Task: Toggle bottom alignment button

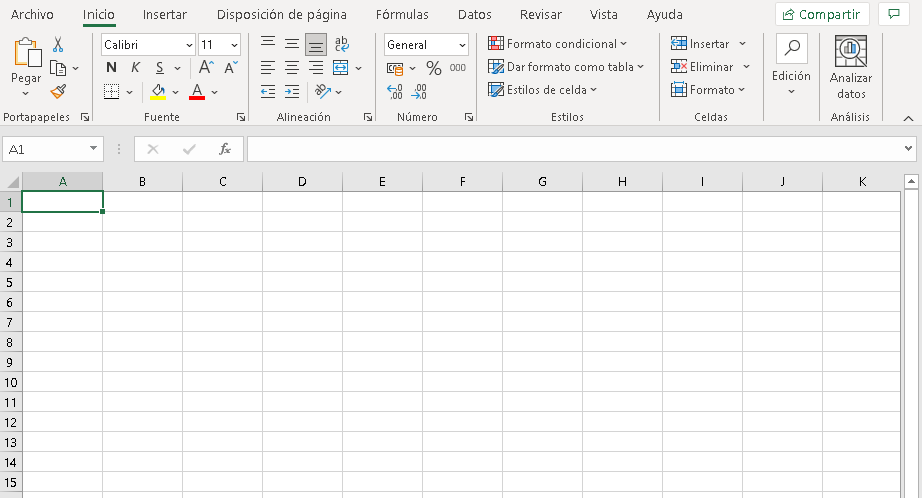Action: (x=316, y=45)
